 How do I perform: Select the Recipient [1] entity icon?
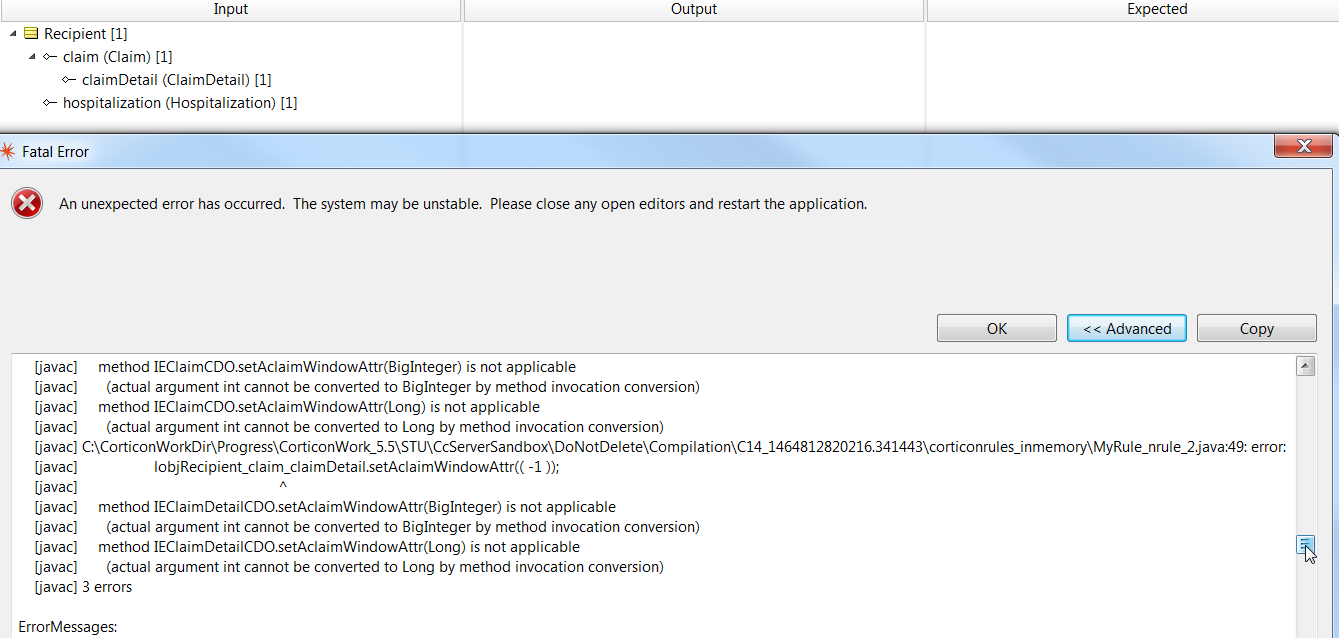coord(31,34)
